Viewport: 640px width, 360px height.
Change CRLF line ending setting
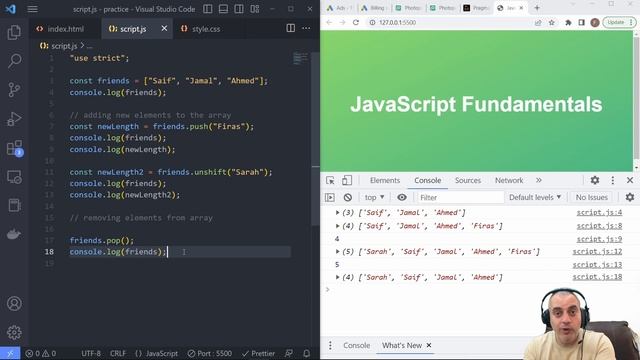pyautogui.click(x=118, y=353)
